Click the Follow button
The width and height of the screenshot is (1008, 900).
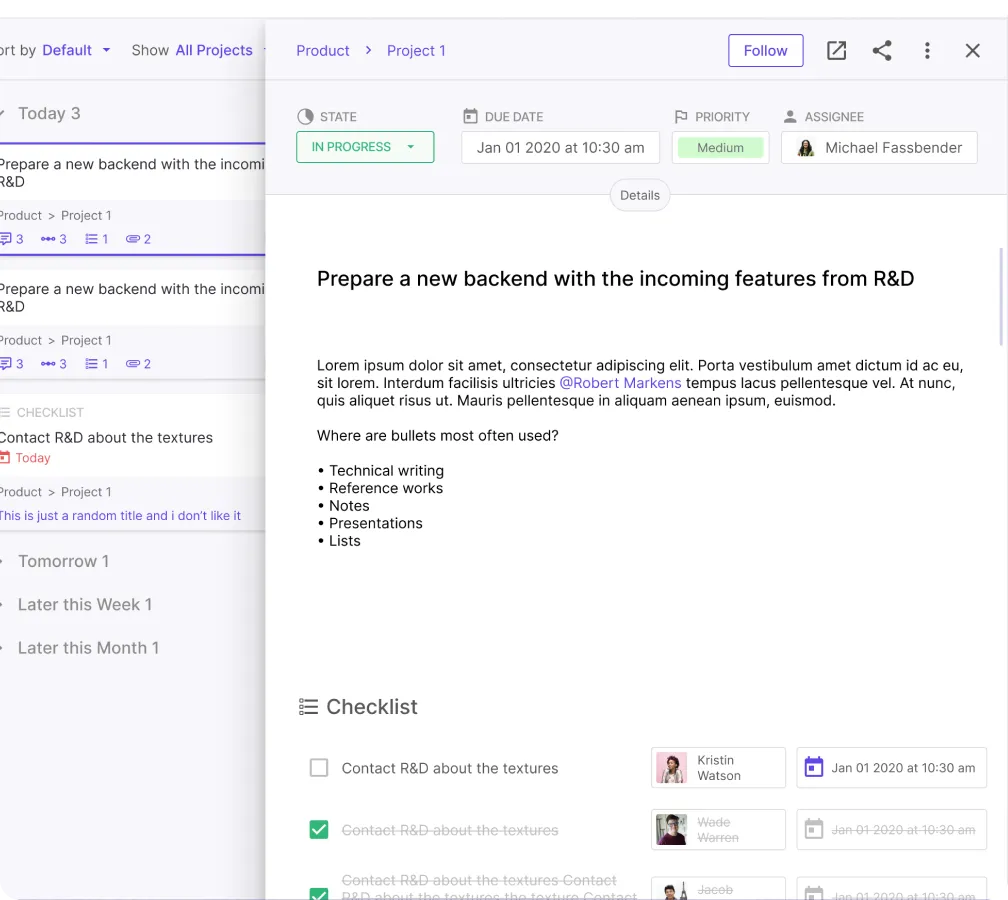pos(765,50)
